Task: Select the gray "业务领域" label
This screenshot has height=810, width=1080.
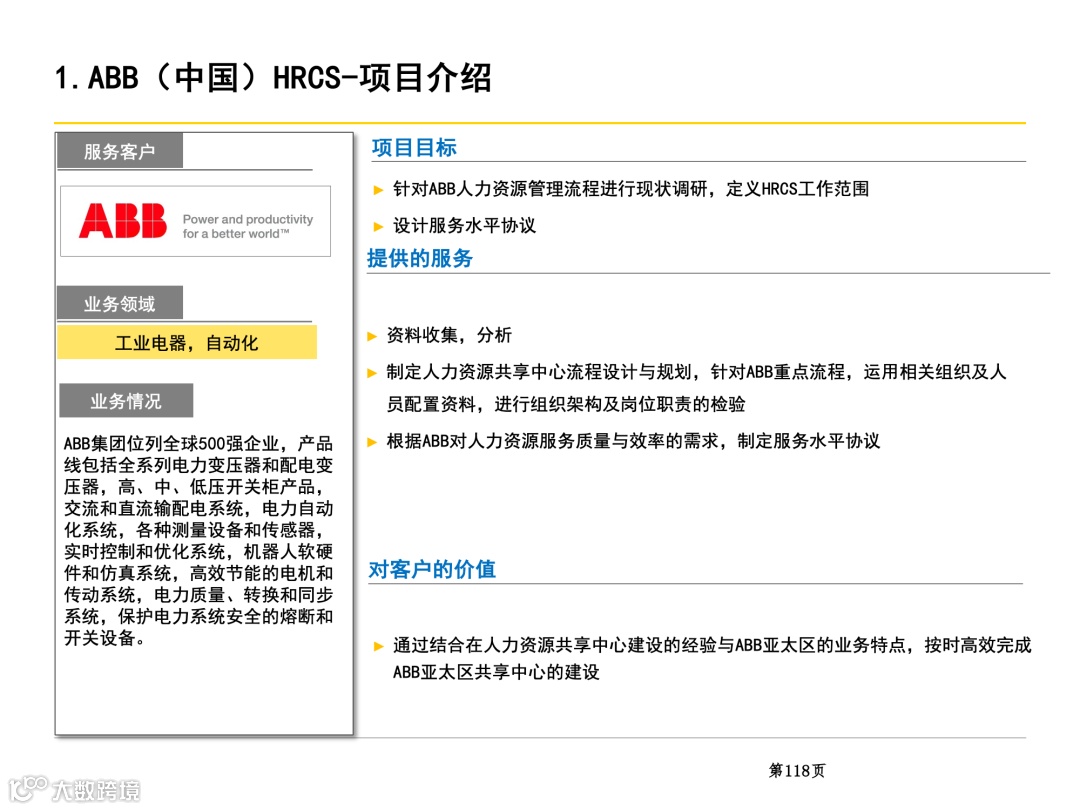Action: click(x=120, y=303)
